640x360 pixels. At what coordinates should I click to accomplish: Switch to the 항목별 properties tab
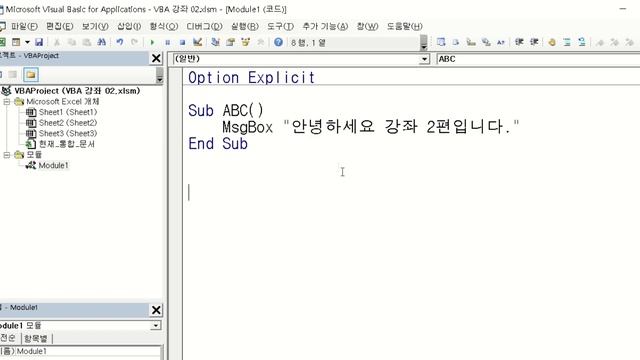(x=36, y=338)
